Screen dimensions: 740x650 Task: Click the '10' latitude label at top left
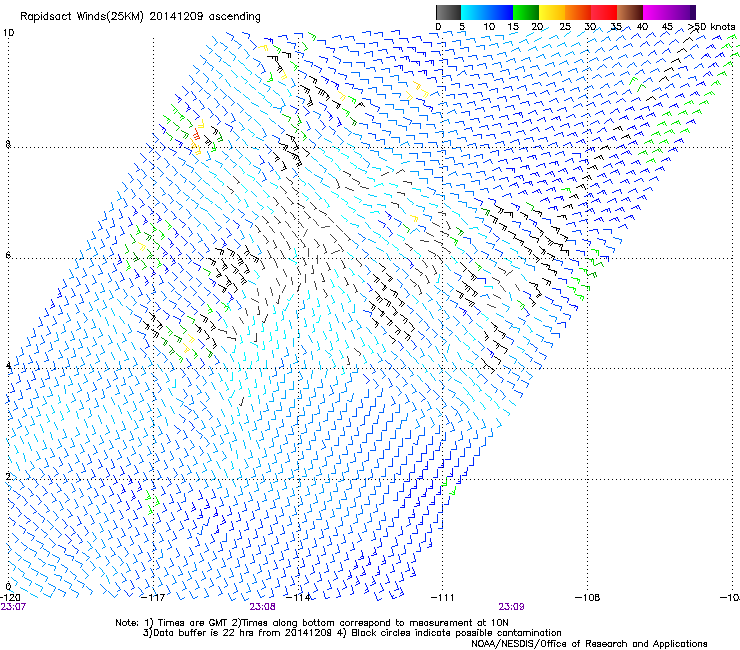click(8, 33)
